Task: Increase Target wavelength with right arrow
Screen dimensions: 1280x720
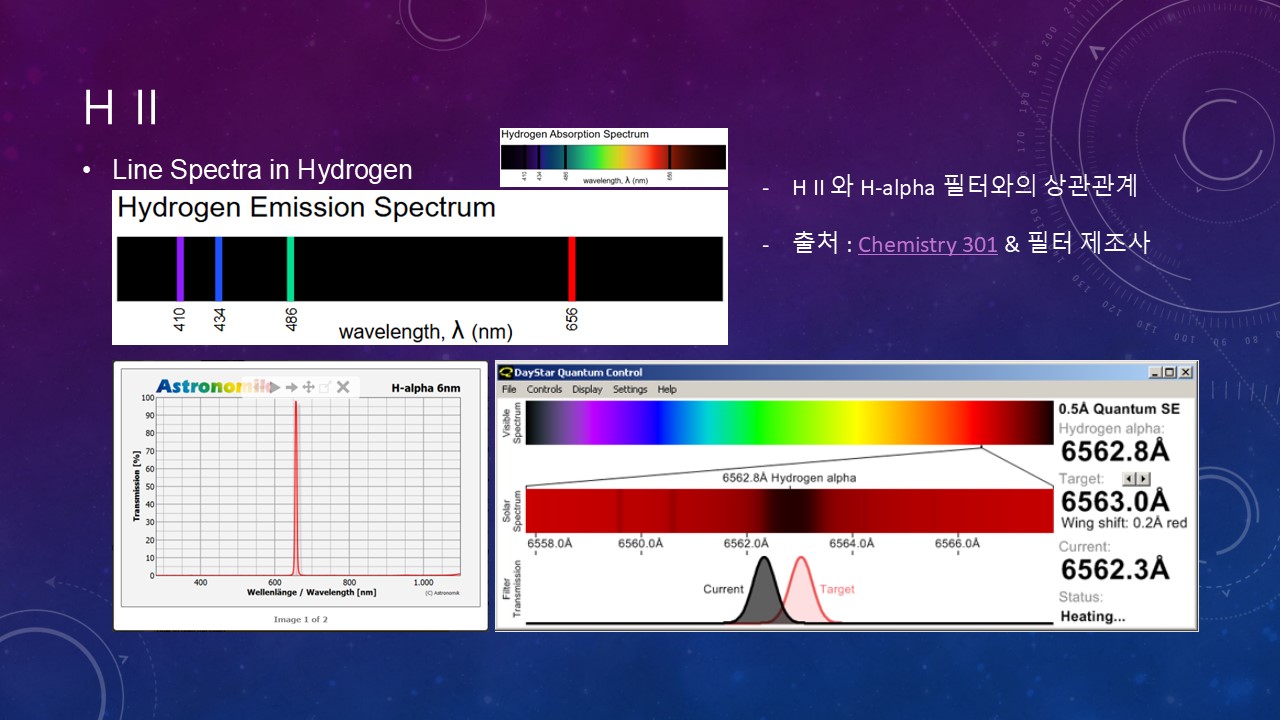Action: point(1144,479)
